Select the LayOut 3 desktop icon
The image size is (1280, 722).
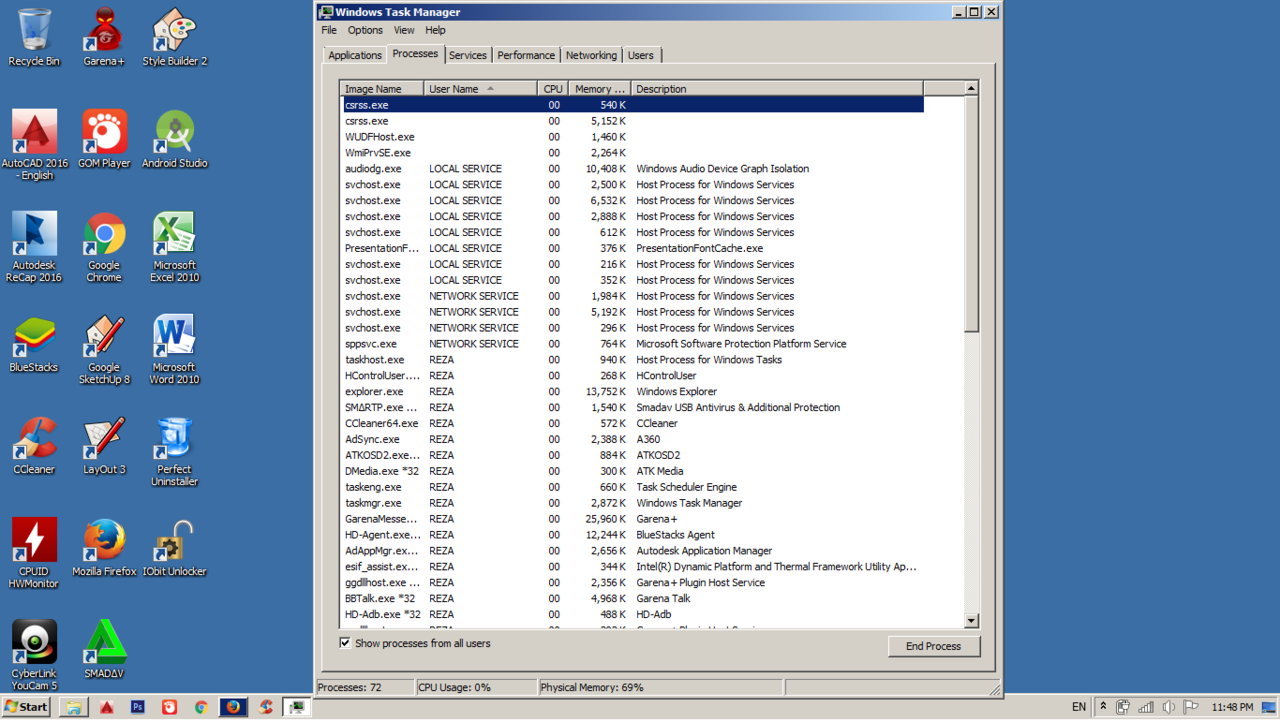click(104, 445)
